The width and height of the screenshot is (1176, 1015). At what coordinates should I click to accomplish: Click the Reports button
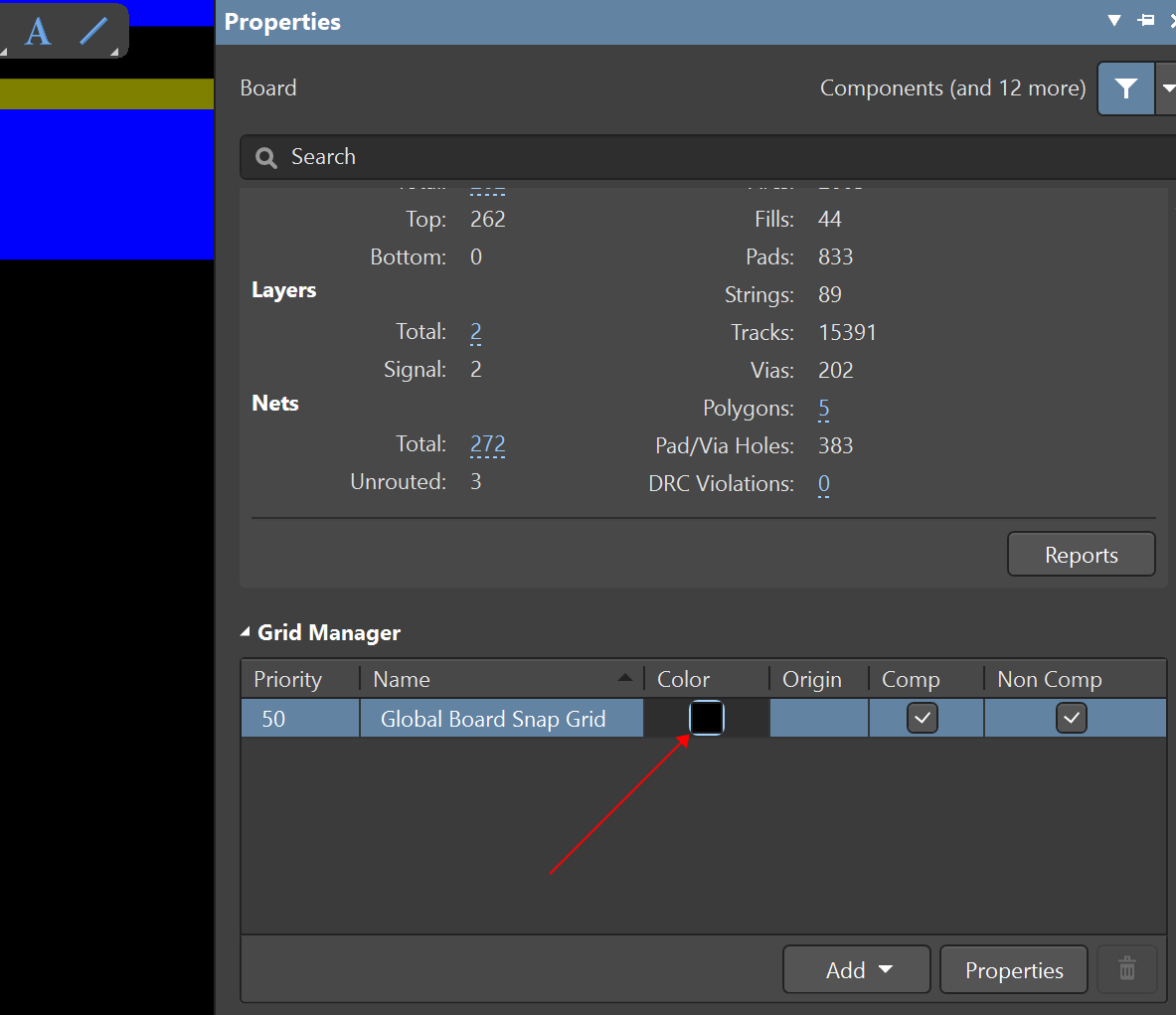pos(1081,555)
